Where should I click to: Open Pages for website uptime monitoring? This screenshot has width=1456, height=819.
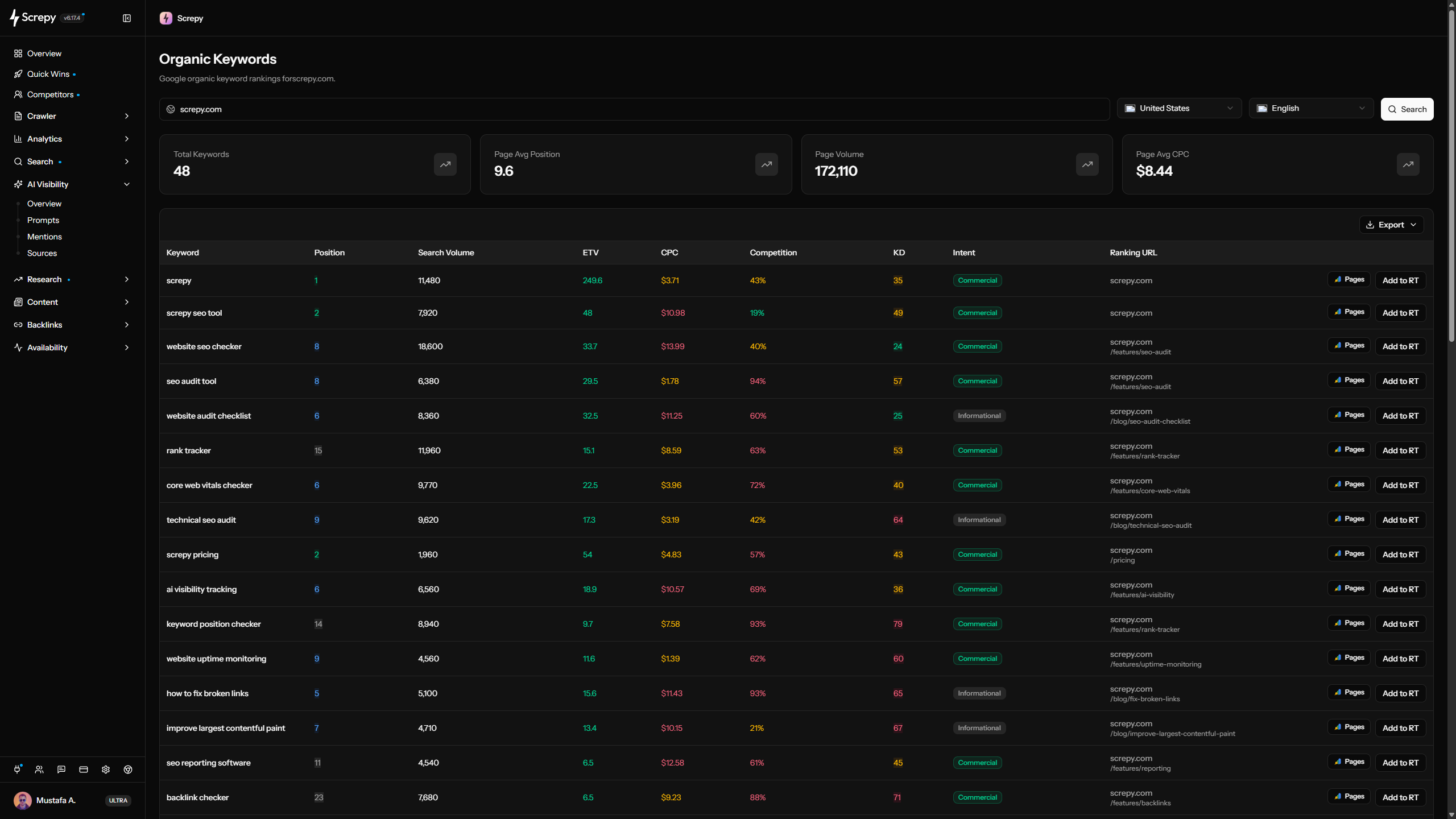(x=1349, y=657)
